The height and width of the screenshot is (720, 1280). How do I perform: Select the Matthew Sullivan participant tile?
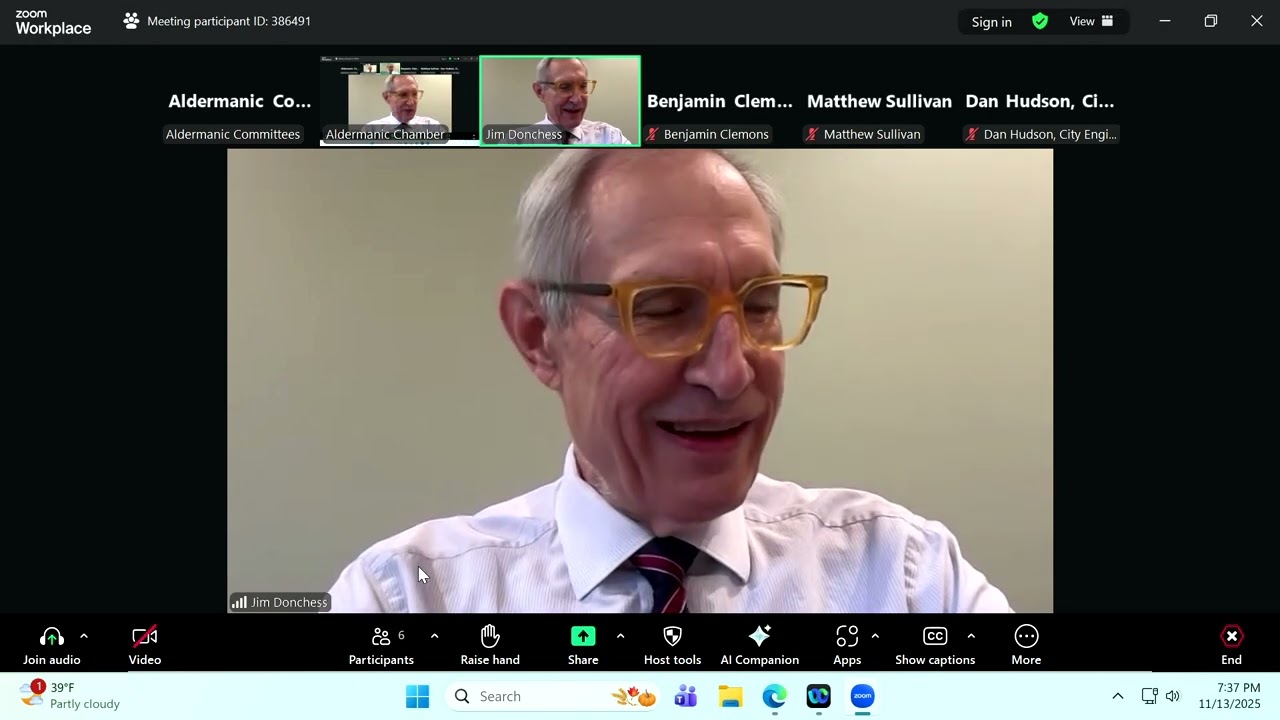click(x=880, y=101)
